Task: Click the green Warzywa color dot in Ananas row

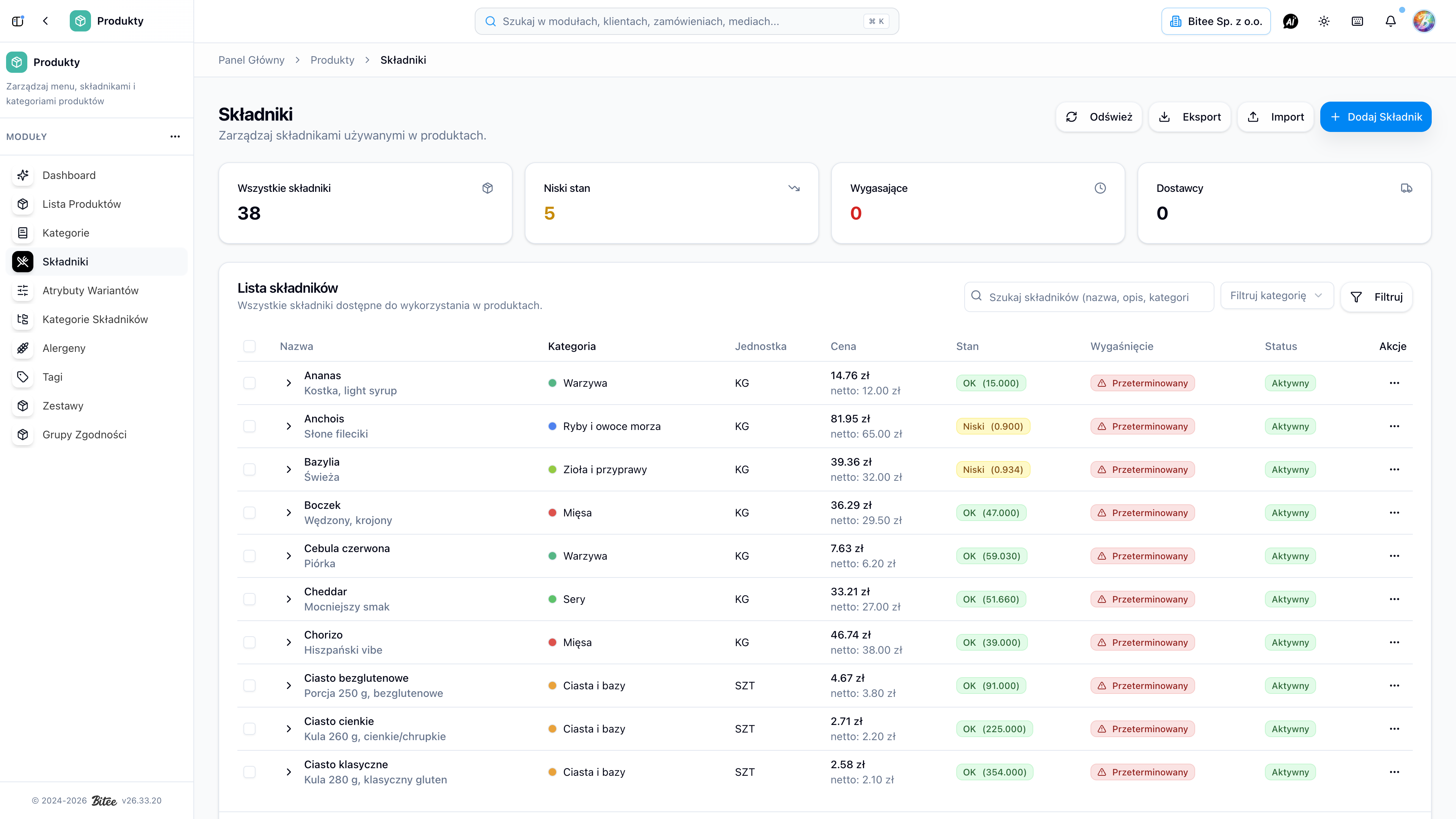Action: tap(552, 383)
